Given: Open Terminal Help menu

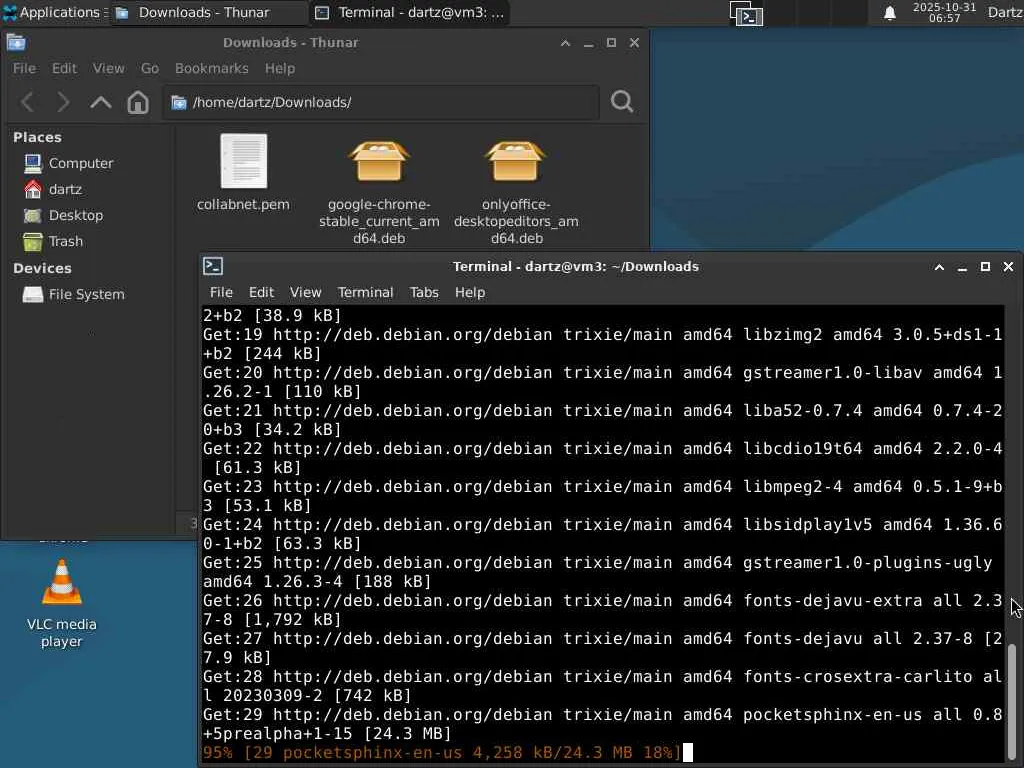Looking at the screenshot, I should point(470,293).
